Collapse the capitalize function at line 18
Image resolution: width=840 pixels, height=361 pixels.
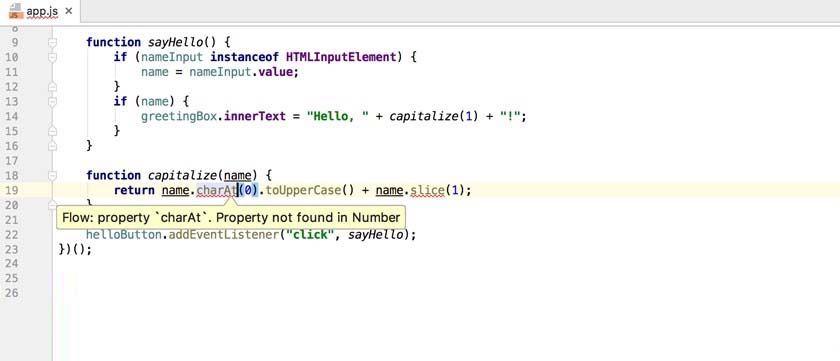click(52, 175)
